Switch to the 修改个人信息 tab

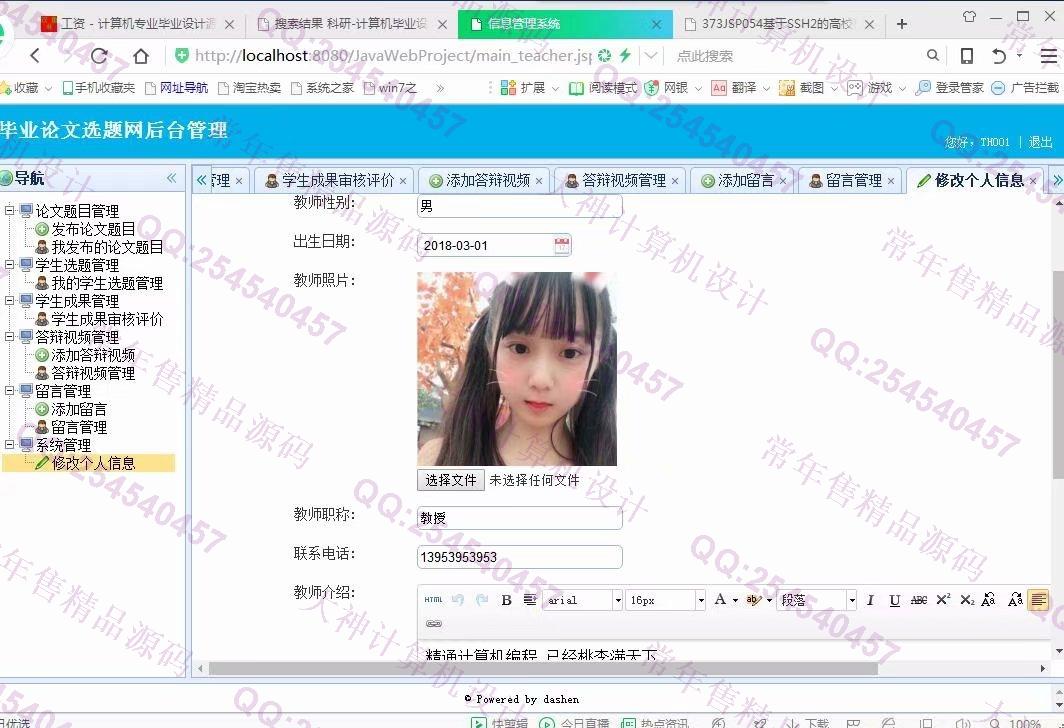(974, 180)
